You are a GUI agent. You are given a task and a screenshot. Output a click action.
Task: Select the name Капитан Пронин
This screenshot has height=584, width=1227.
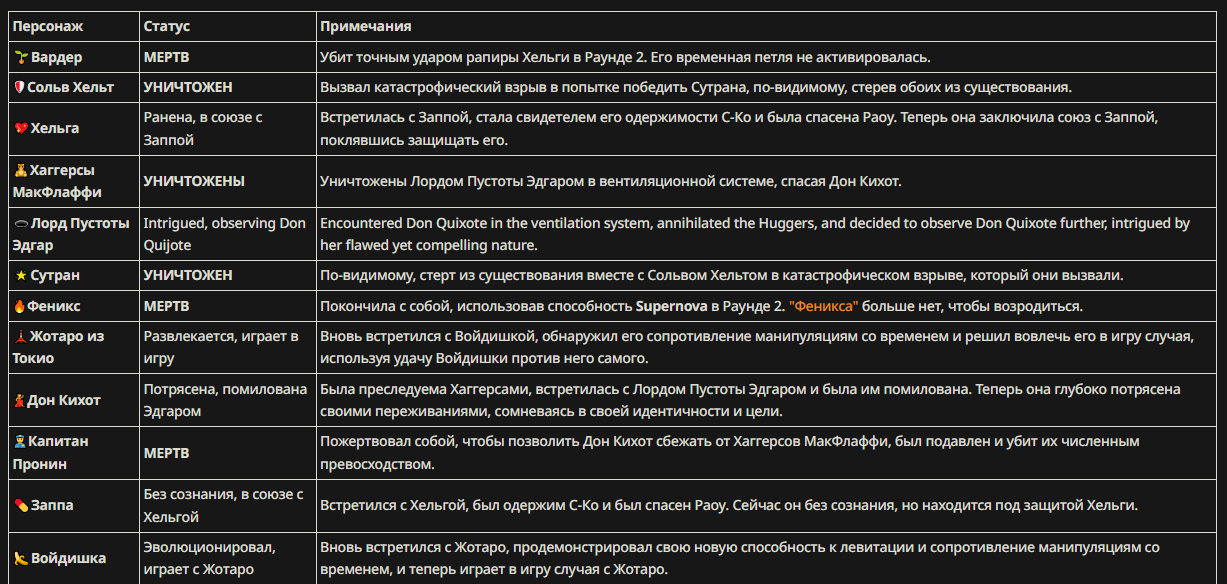coord(50,453)
